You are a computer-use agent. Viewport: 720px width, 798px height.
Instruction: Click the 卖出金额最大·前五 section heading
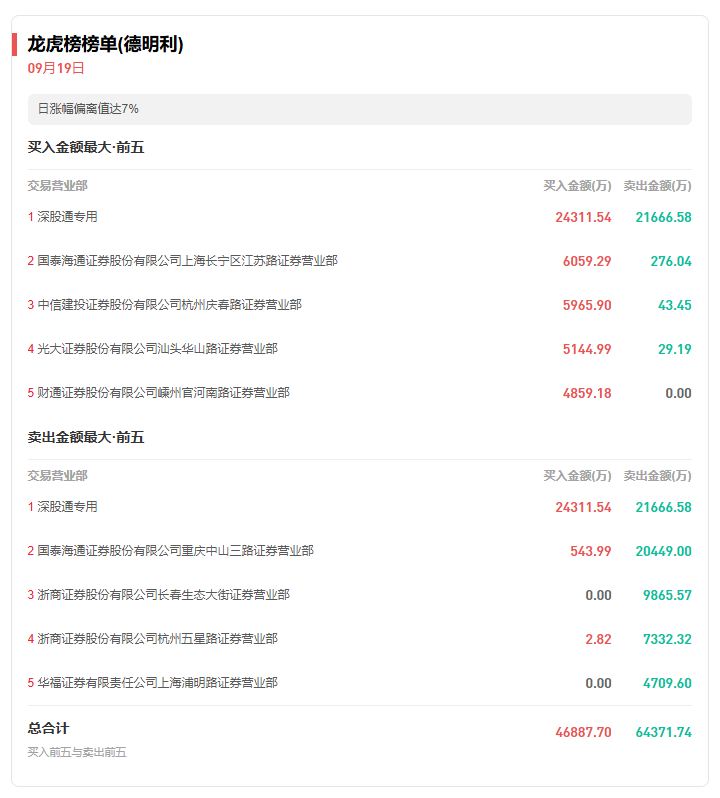click(86, 437)
